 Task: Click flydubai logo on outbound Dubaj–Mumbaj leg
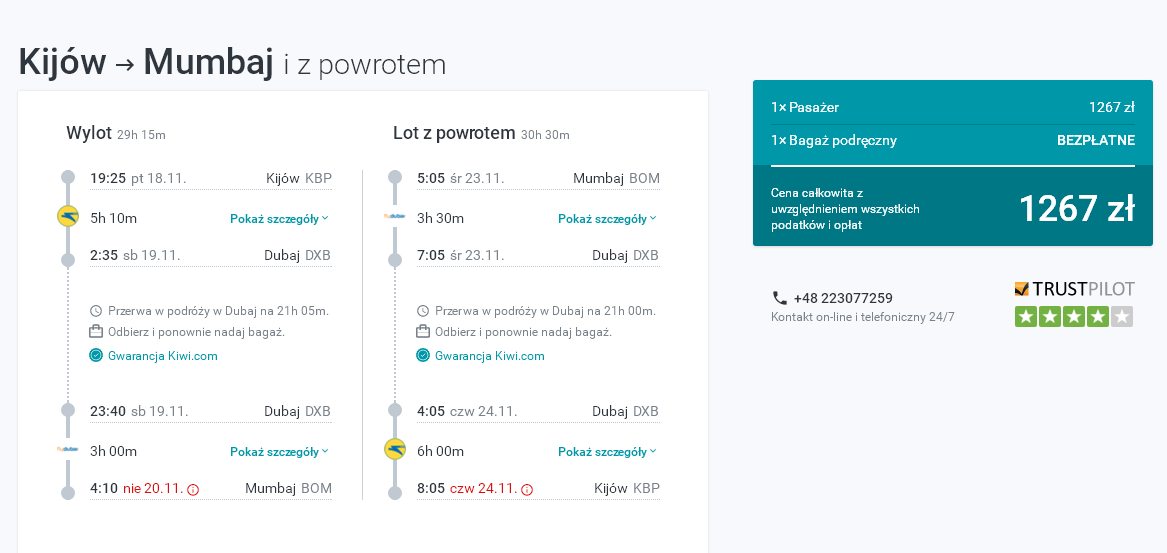(68, 449)
